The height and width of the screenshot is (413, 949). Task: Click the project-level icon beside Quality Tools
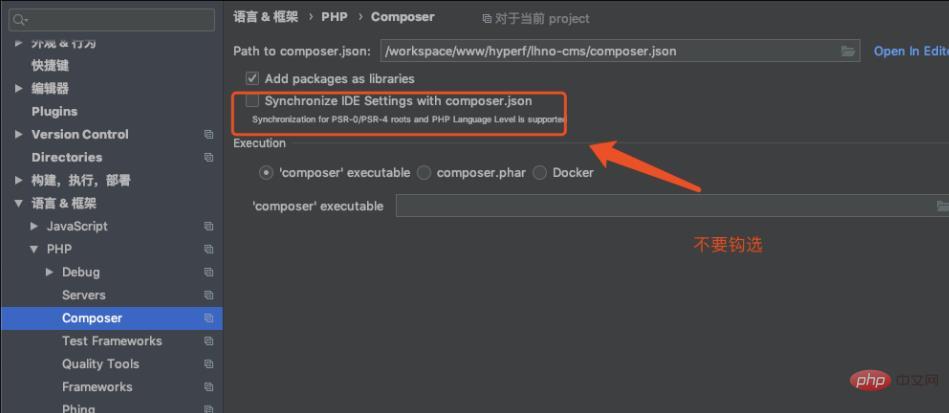209,364
